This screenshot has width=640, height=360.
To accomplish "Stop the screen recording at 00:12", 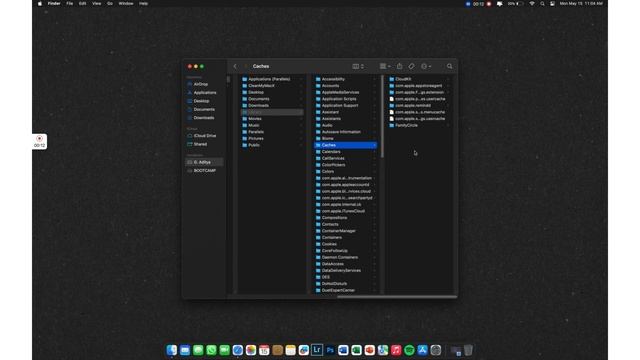I will point(40,141).
